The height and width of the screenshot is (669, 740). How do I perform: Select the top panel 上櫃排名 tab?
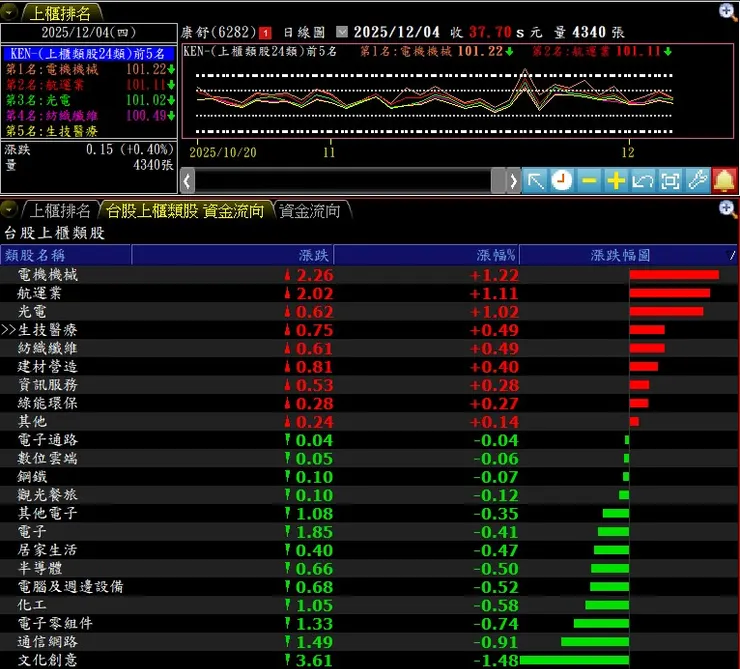click(x=60, y=13)
